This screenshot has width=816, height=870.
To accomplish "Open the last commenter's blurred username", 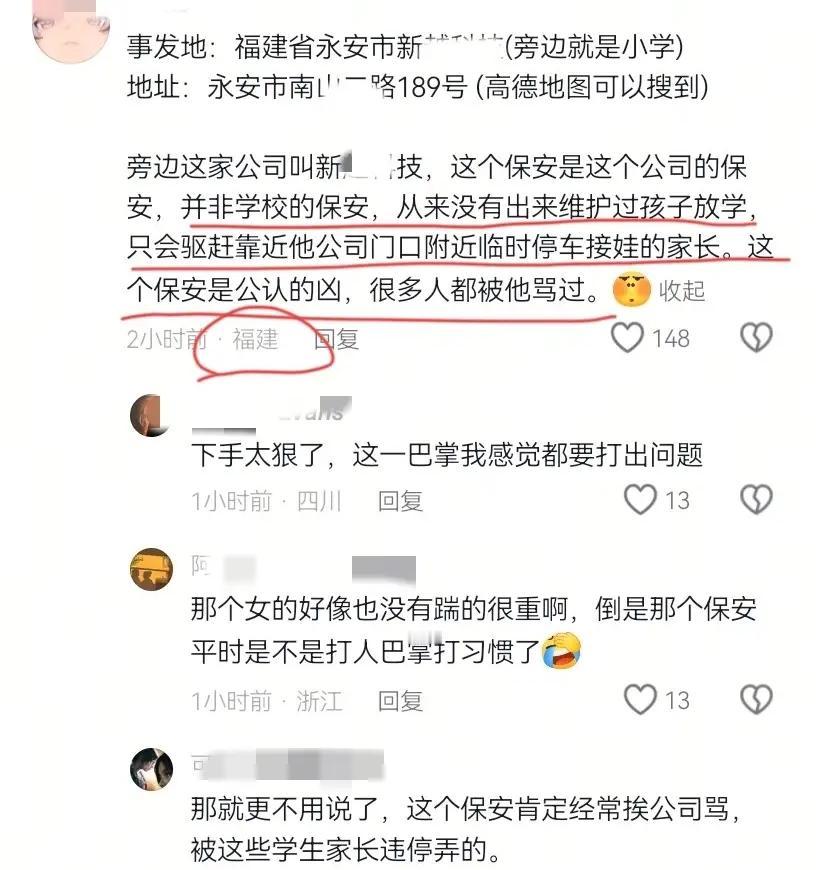I will click(x=287, y=766).
